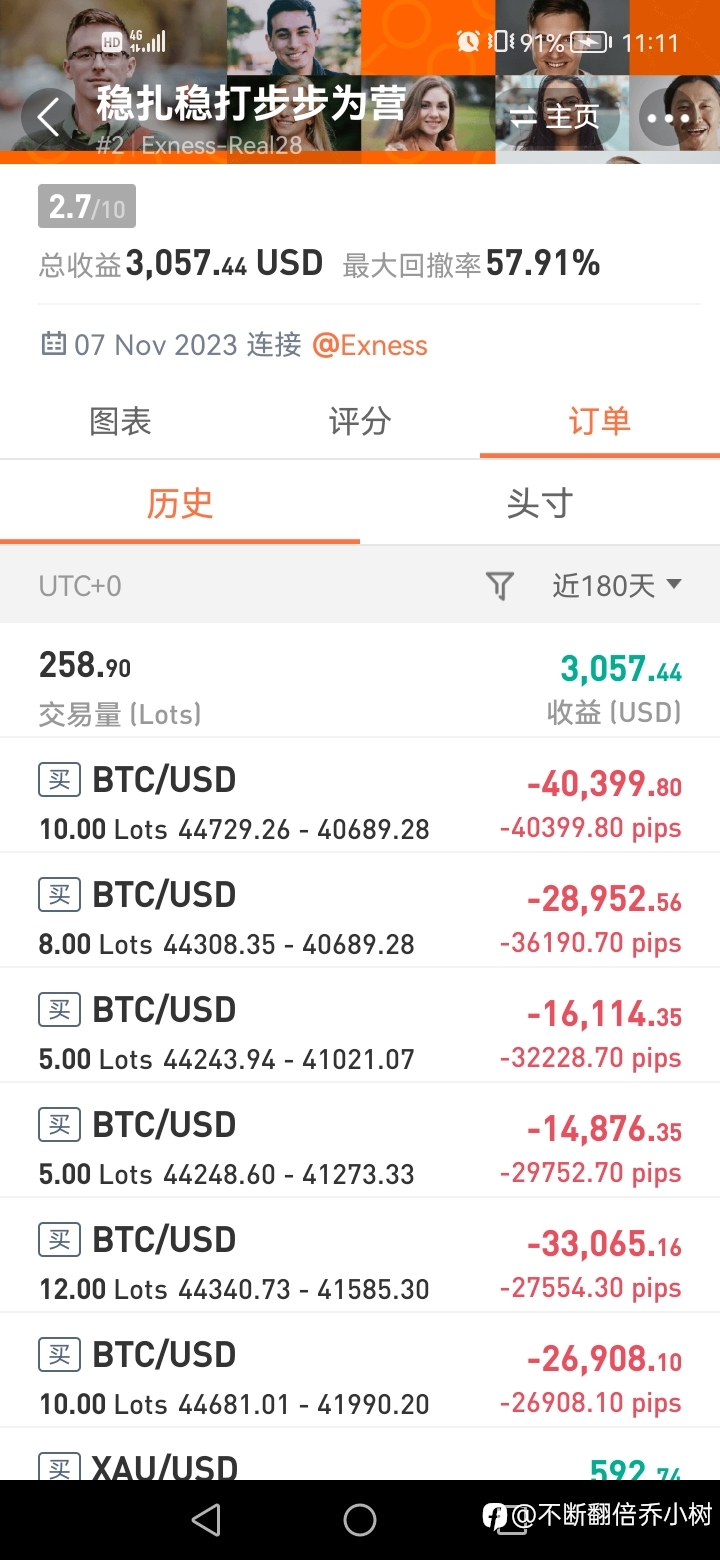Tap the calendar icon beside 07 Nov 2023
The image size is (720, 1560).
(53, 345)
